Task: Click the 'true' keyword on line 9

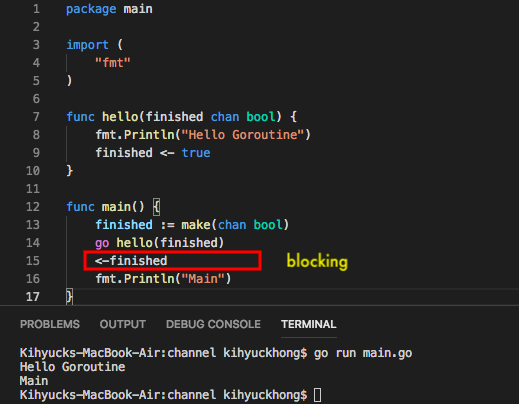Action: [196, 153]
